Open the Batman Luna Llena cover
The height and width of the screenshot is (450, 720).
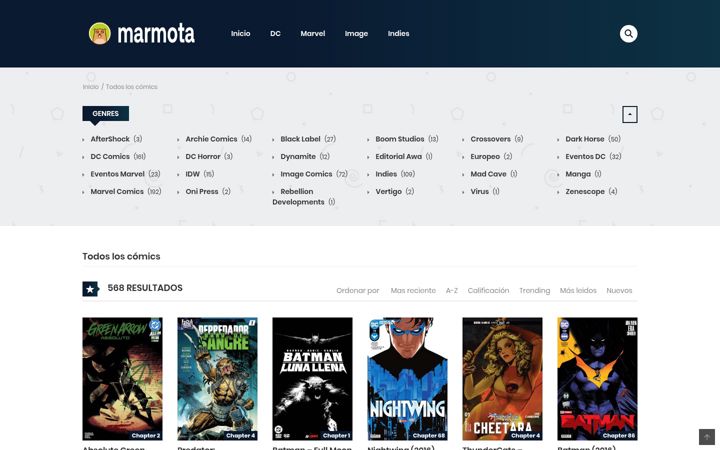point(312,378)
